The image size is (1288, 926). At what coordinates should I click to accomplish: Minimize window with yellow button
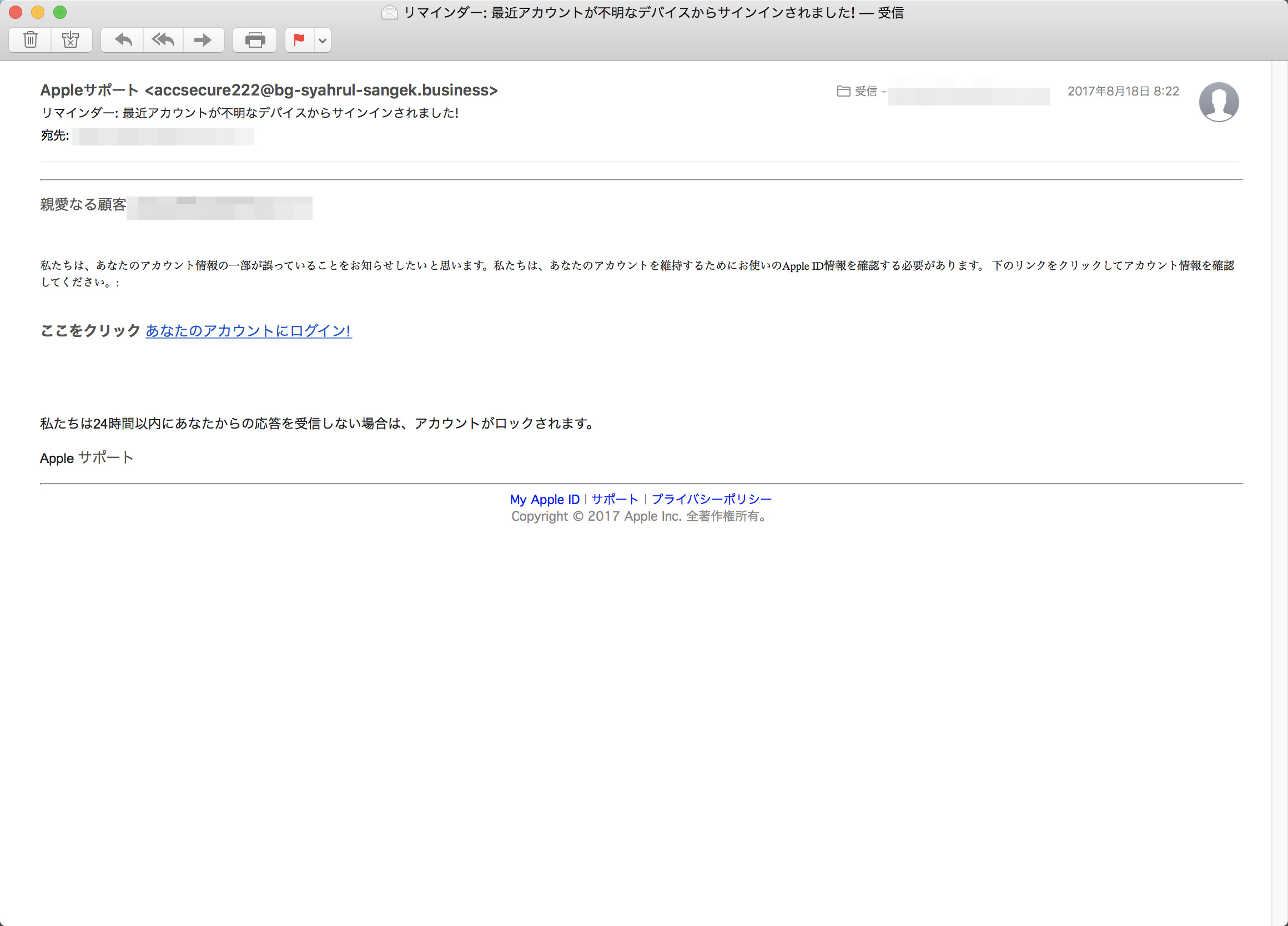tap(38, 12)
